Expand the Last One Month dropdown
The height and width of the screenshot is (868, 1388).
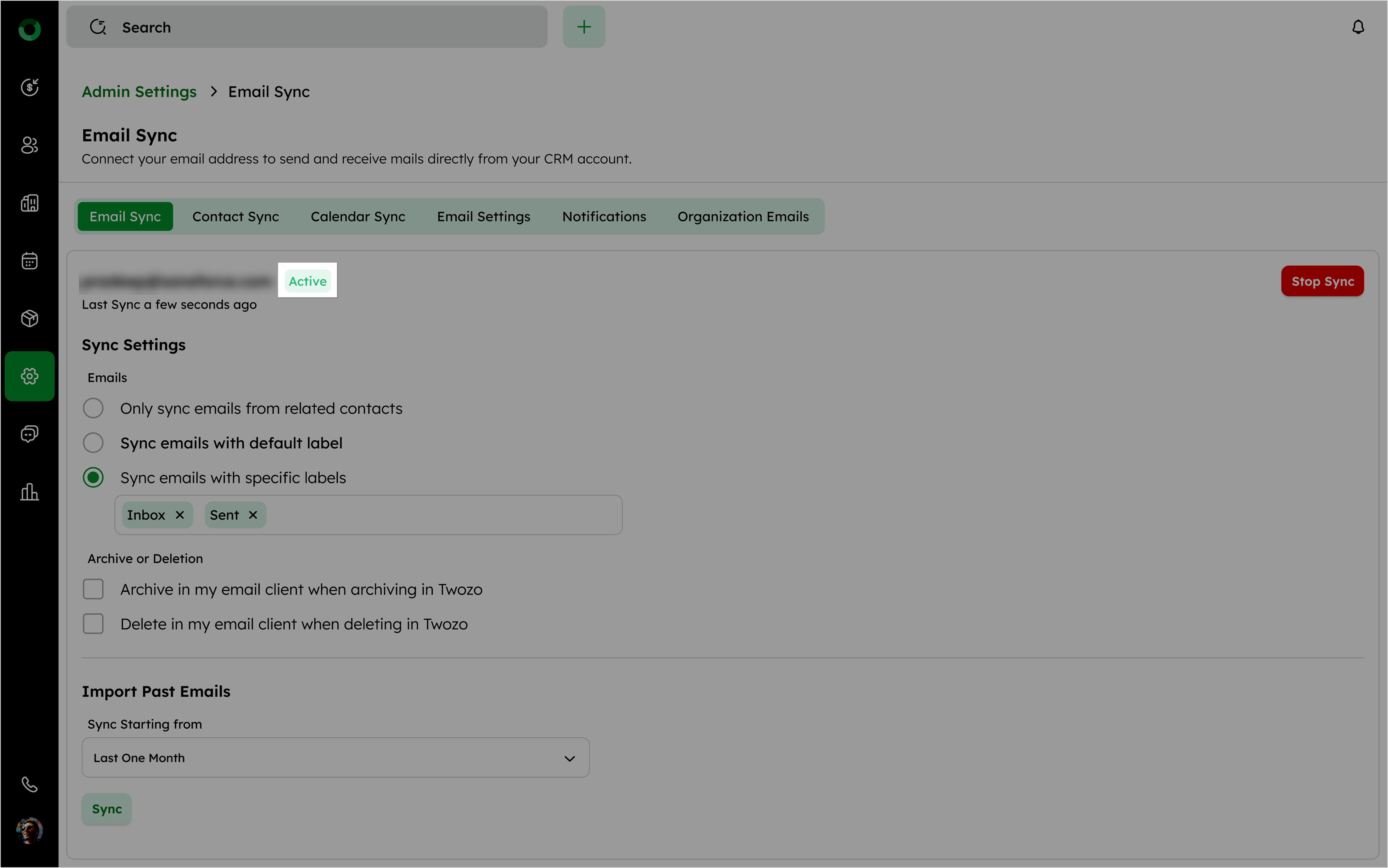[x=335, y=758]
